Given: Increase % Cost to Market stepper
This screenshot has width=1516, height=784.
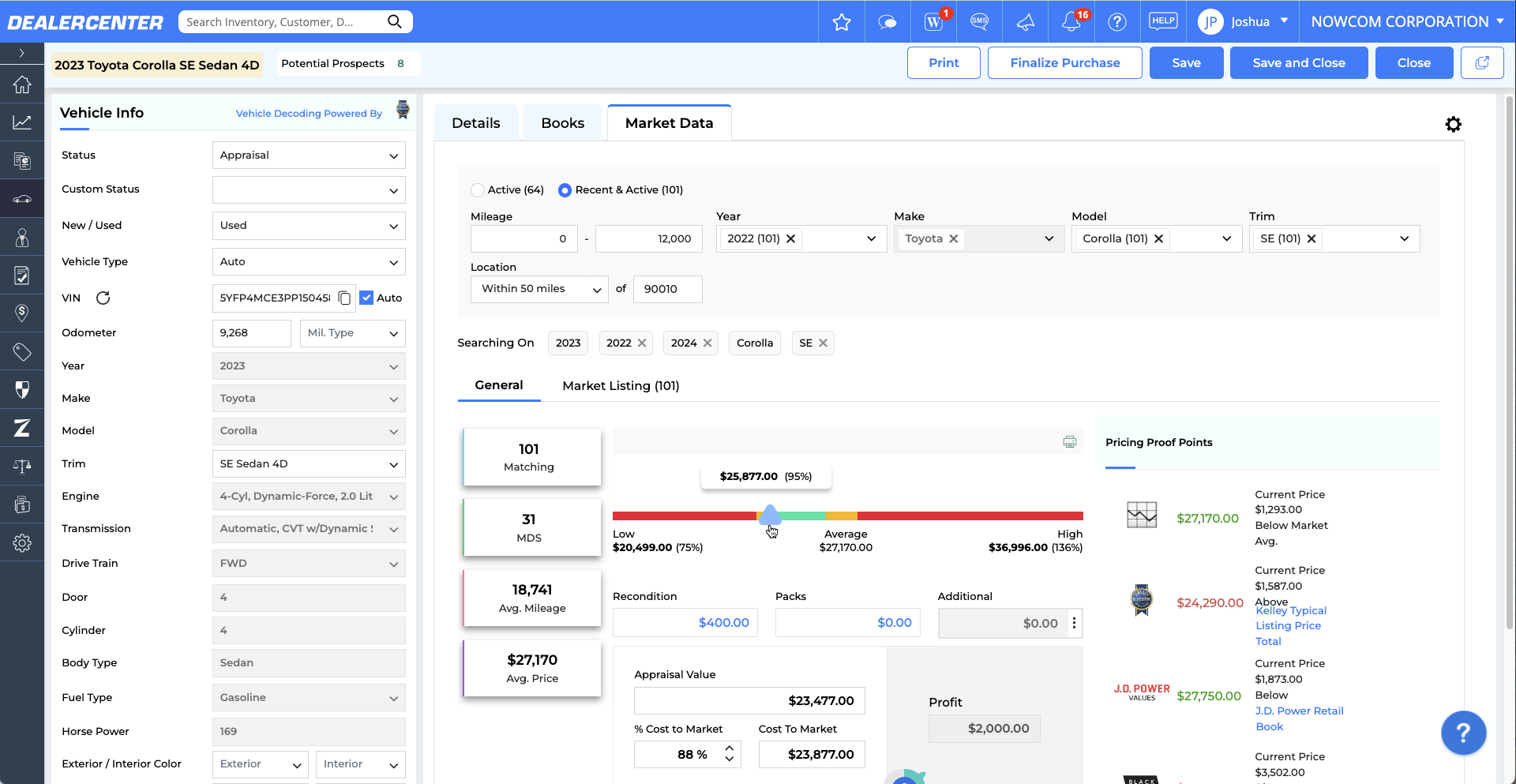Looking at the screenshot, I should 729,748.
